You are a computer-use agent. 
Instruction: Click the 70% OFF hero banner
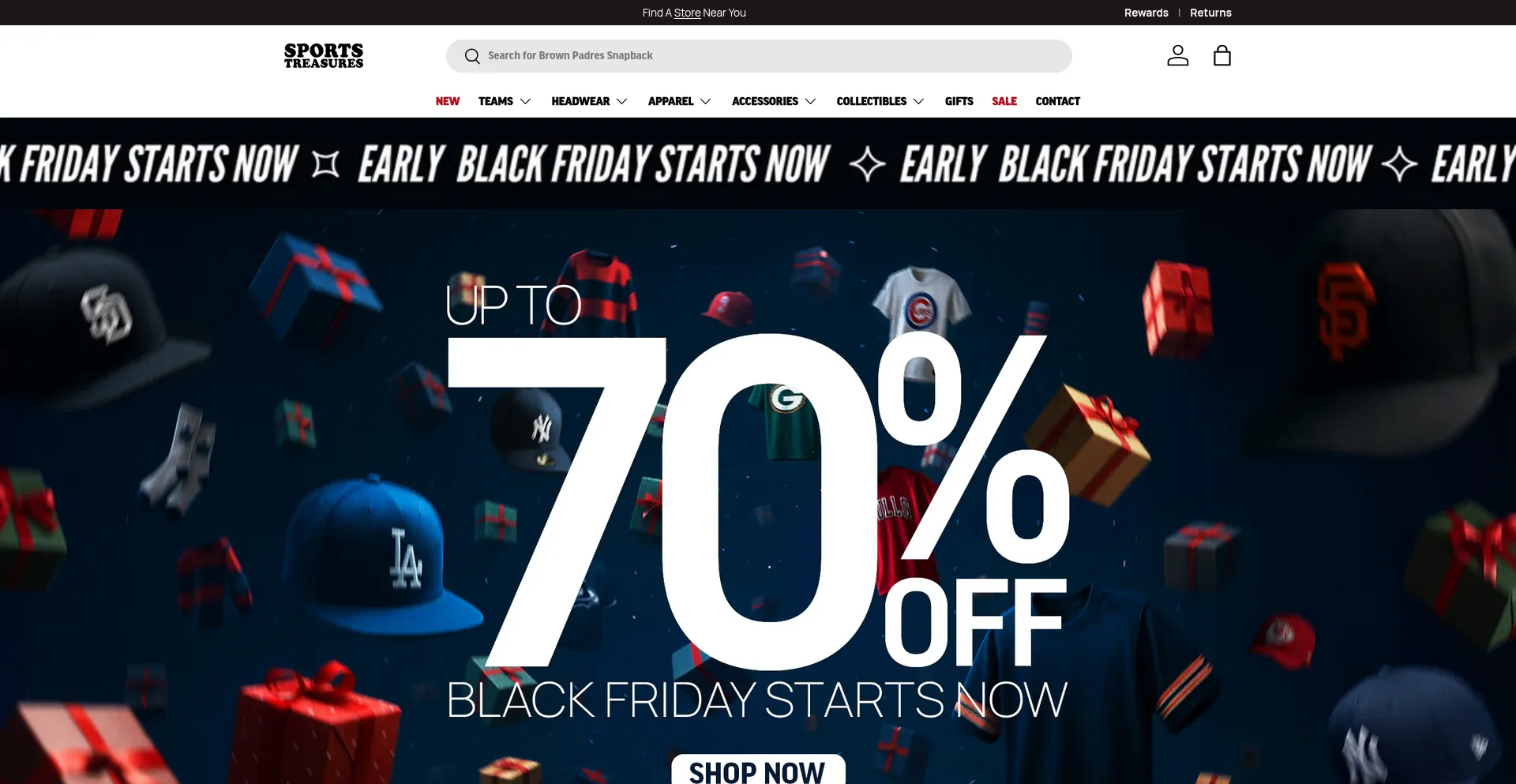(758, 497)
